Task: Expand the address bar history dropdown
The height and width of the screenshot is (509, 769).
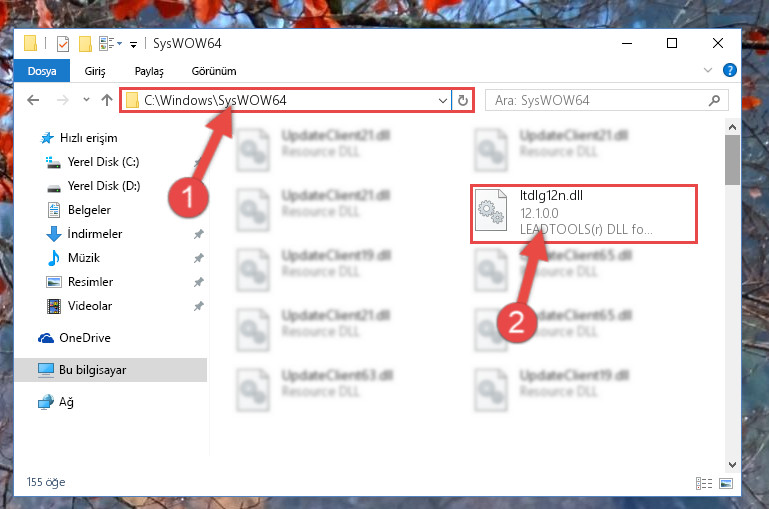Action: [442, 101]
